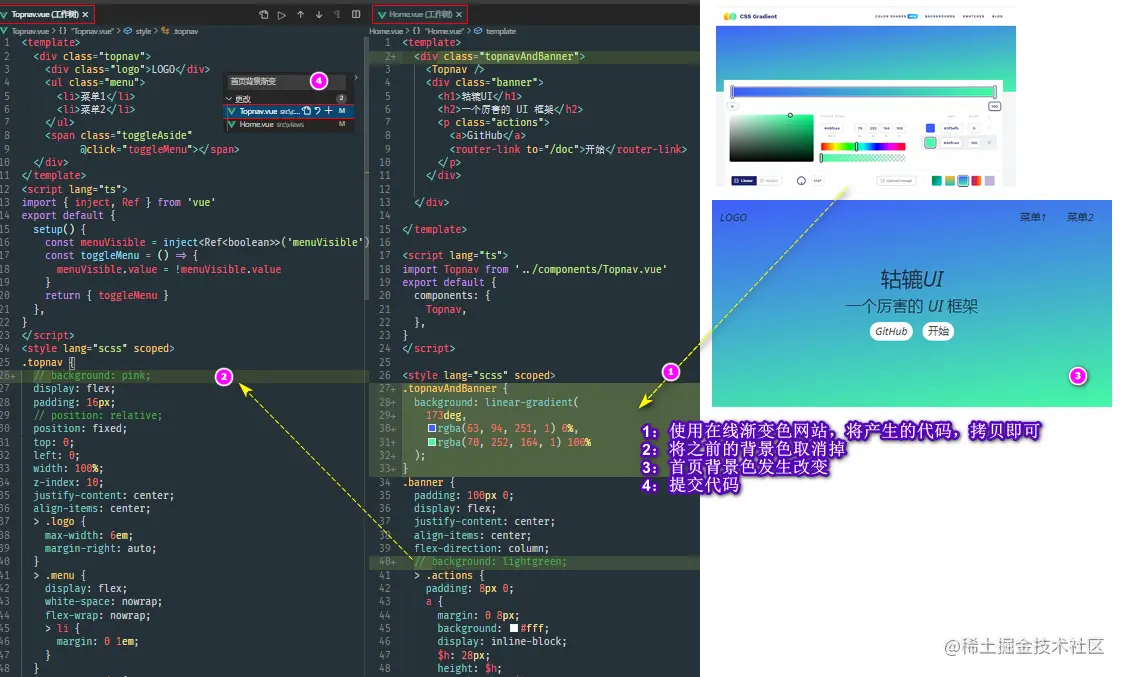Go to next change with down arrow

point(319,14)
